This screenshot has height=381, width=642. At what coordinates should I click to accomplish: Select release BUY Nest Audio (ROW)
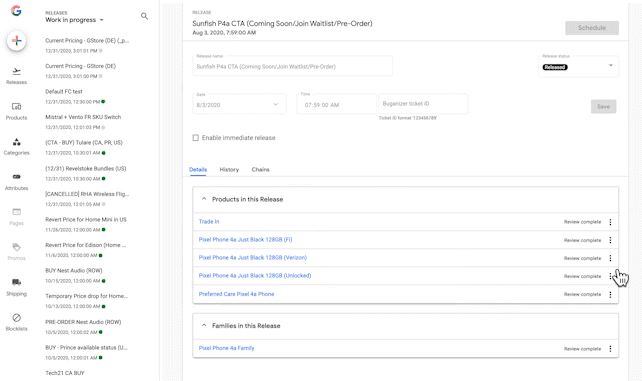coord(75,275)
